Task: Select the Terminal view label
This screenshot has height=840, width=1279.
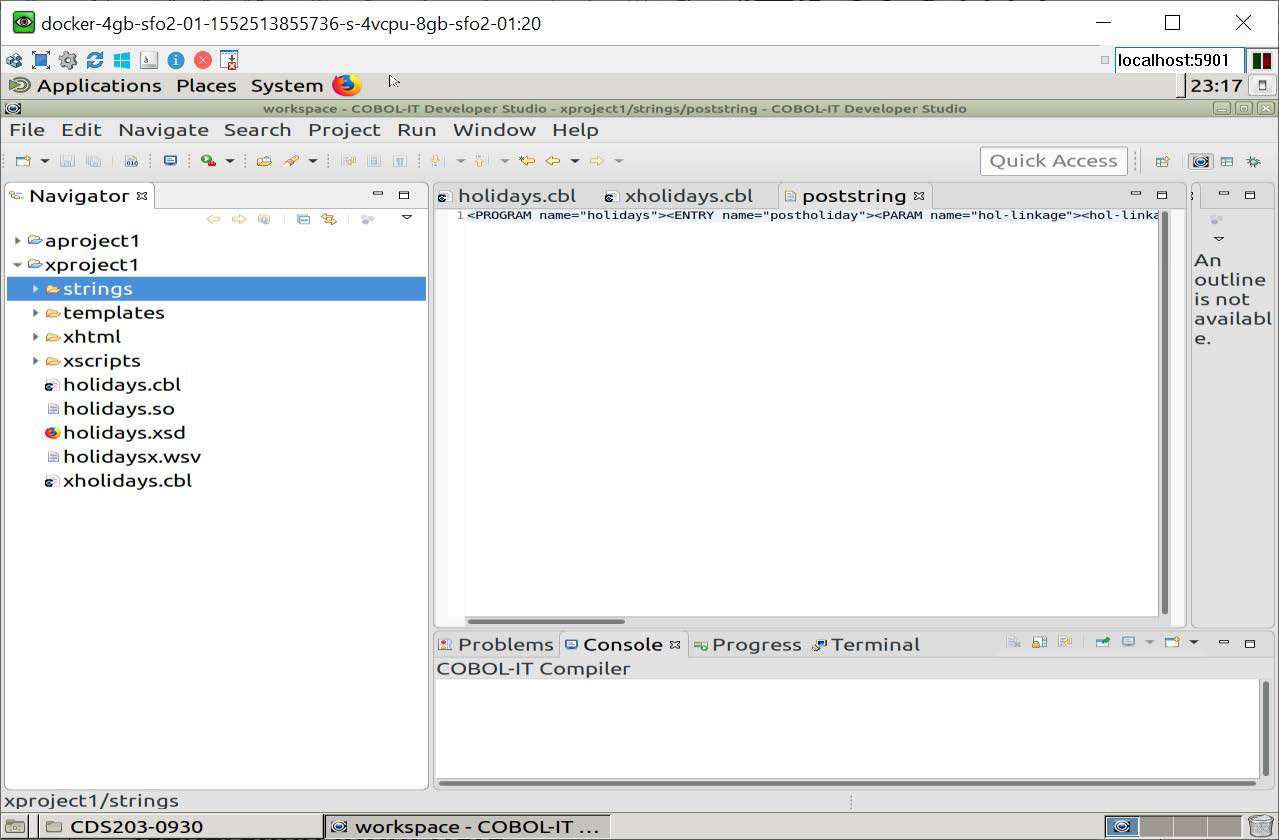Action: (875, 644)
